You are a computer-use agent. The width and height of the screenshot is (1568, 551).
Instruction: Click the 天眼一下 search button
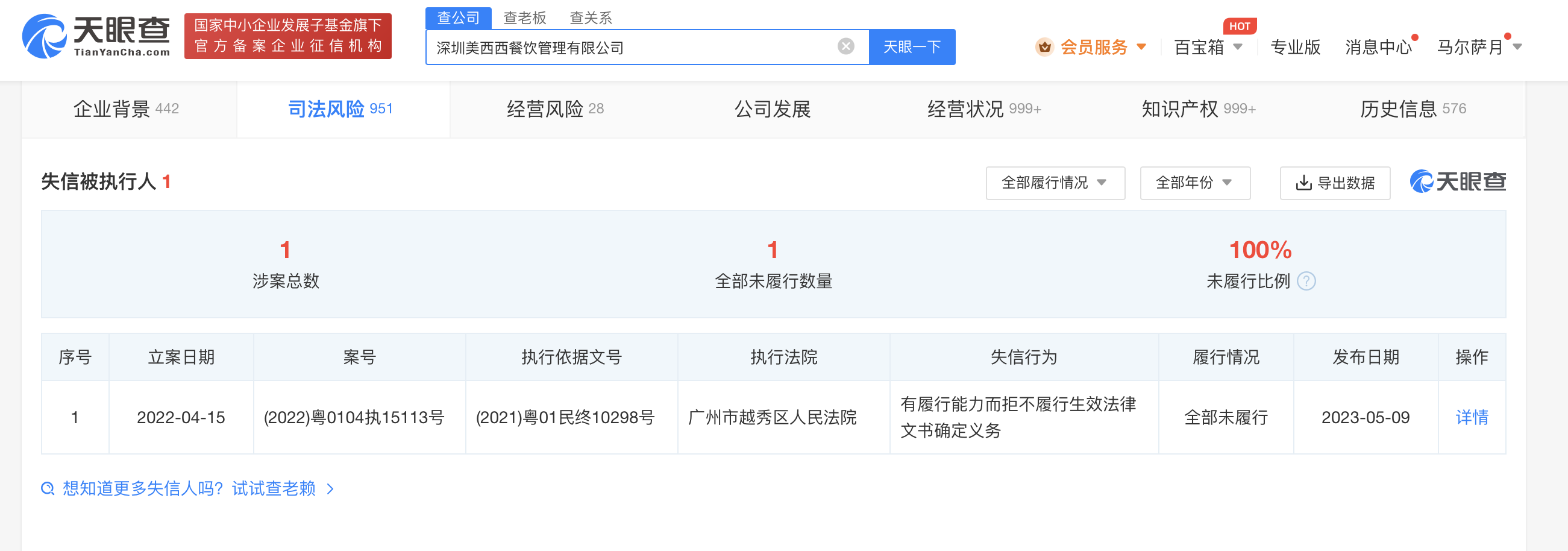(x=912, y=47)
